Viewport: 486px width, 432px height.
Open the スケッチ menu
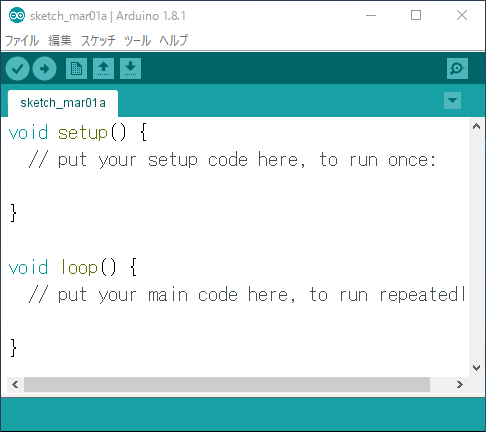[x=98, y=41]
